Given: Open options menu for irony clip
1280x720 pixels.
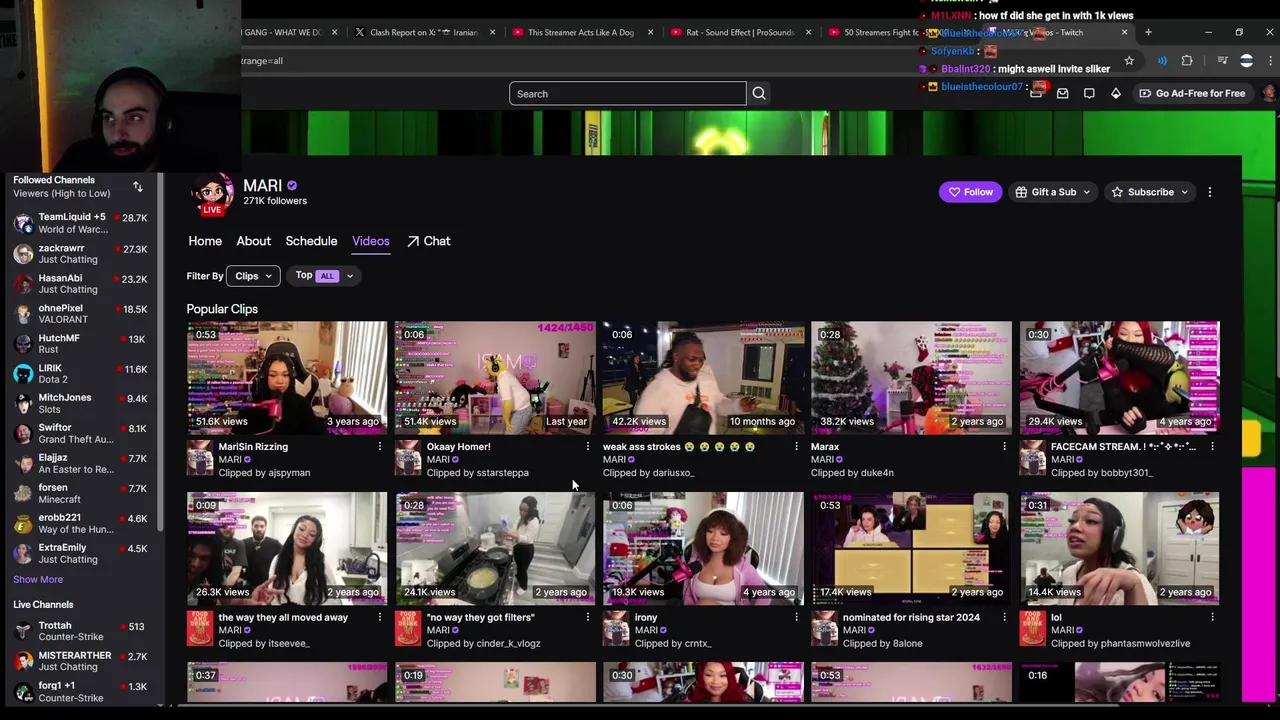Looking at the screenshot, I should [796, 618].
